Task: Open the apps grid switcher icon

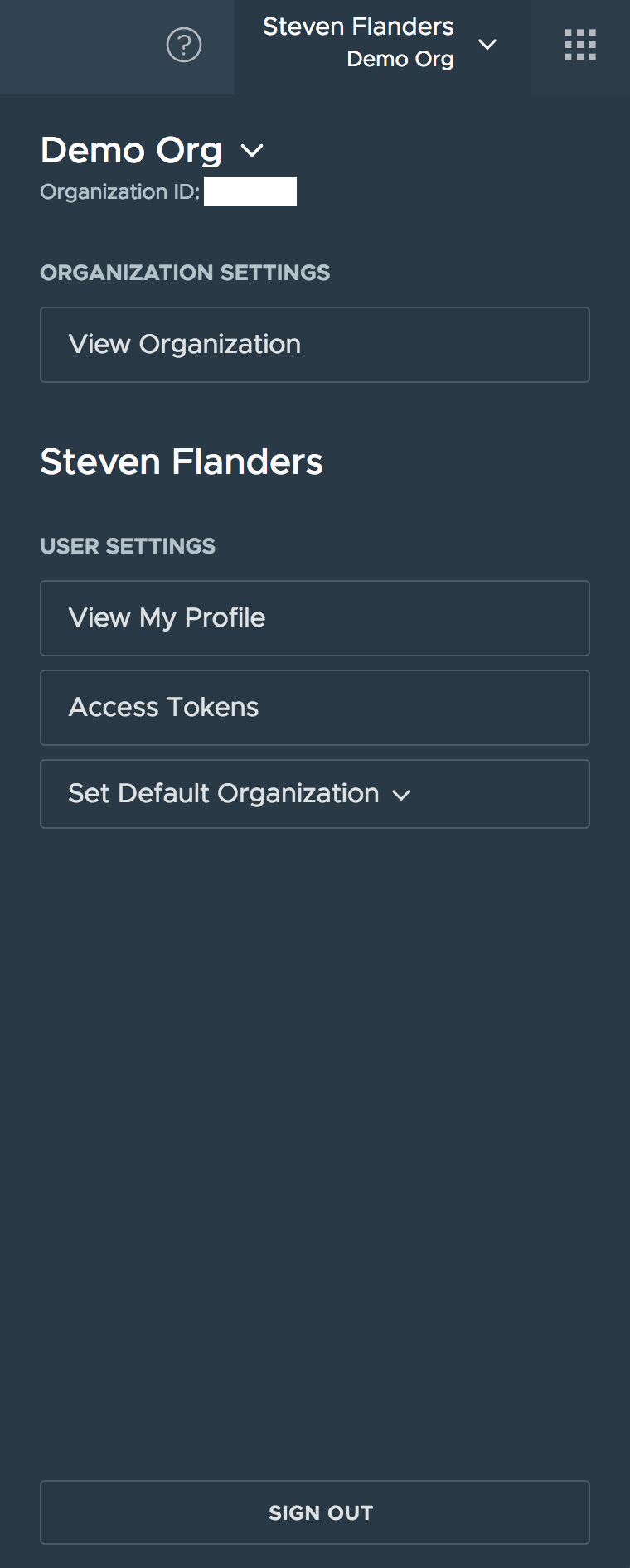Action: (x=580, y=45)
